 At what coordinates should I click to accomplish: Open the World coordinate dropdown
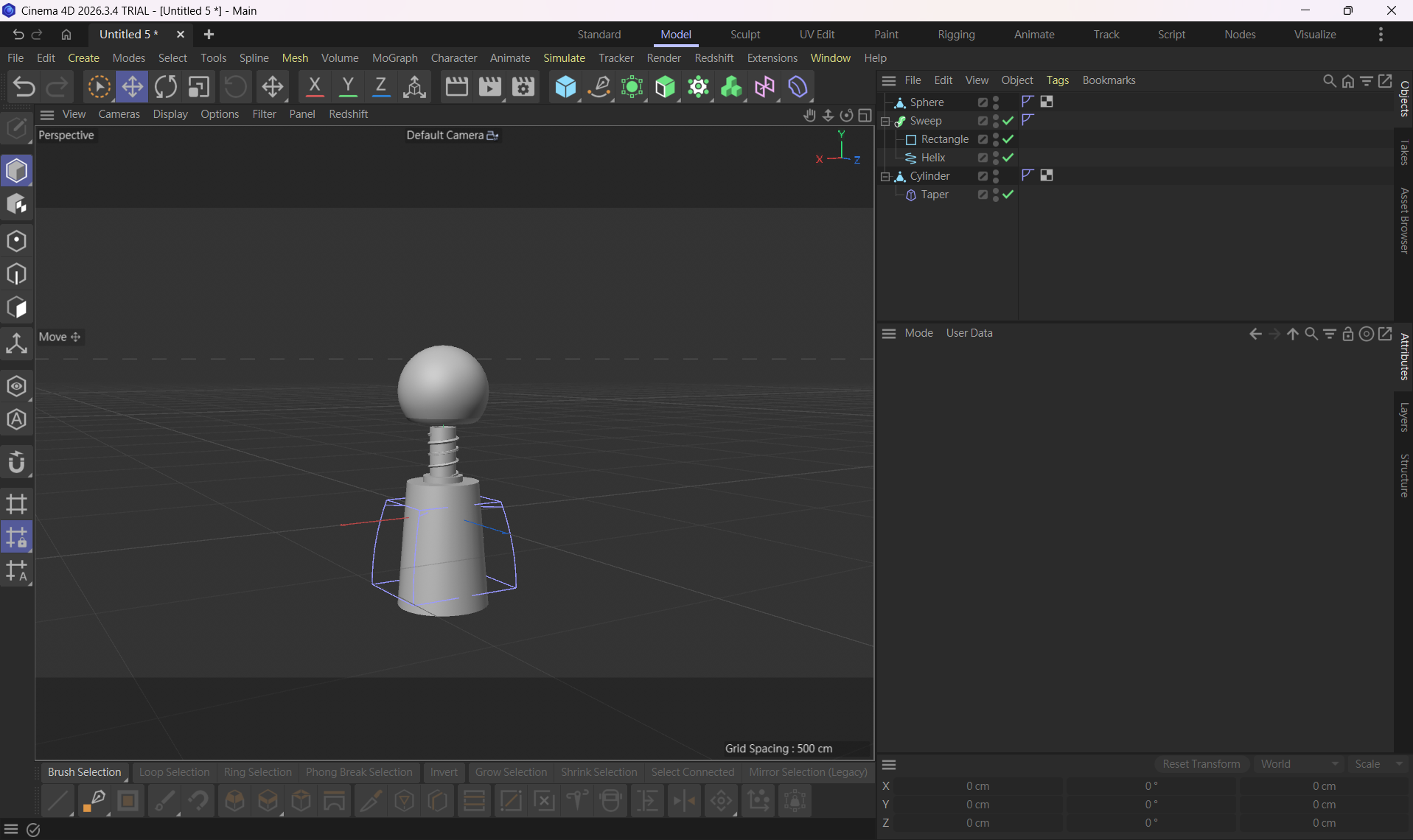tap(1299, 764)
